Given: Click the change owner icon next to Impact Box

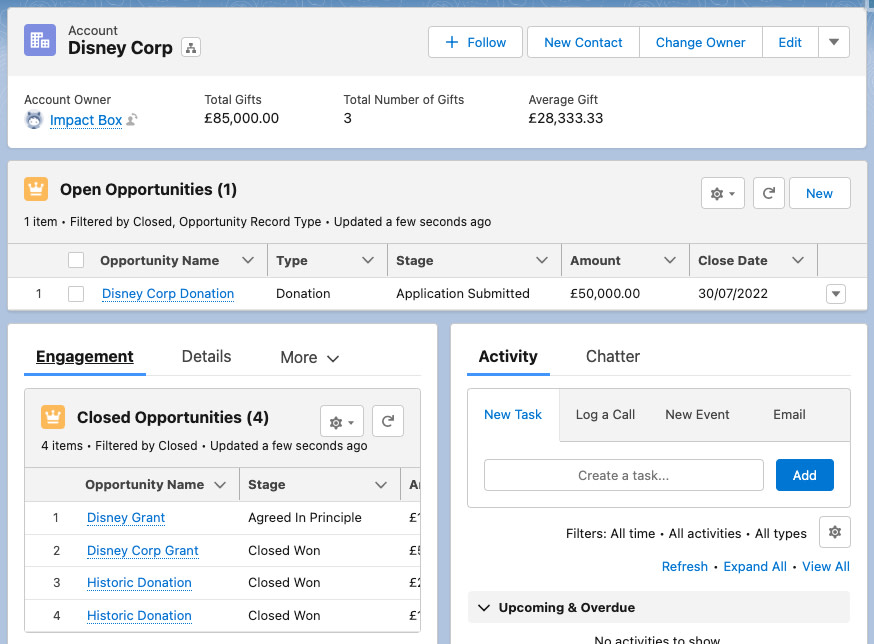Looking at the screenshot, I should click(x=132, y=120).
